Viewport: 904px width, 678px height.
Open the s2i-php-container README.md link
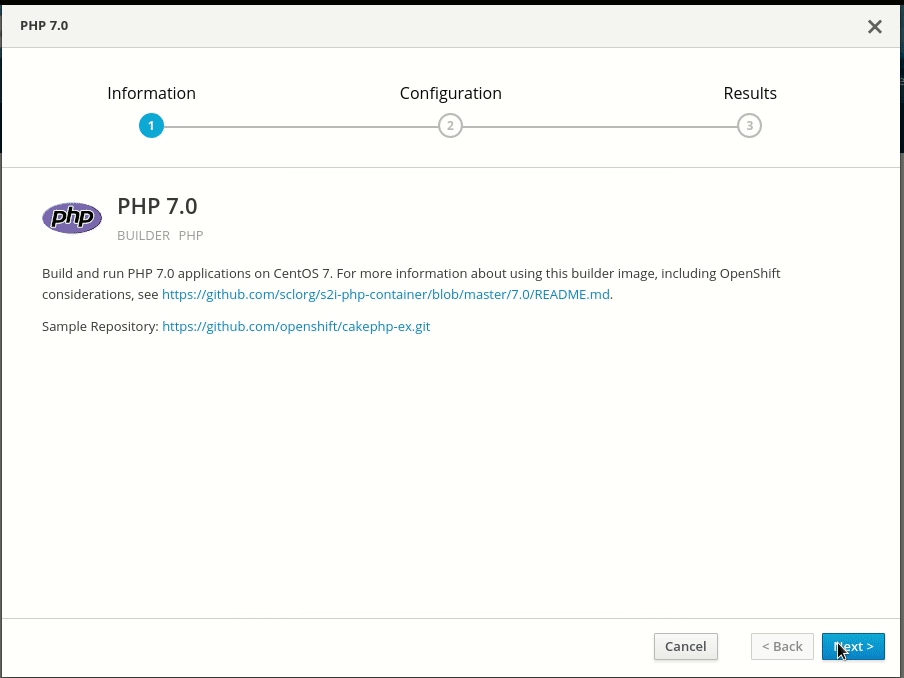386,295
